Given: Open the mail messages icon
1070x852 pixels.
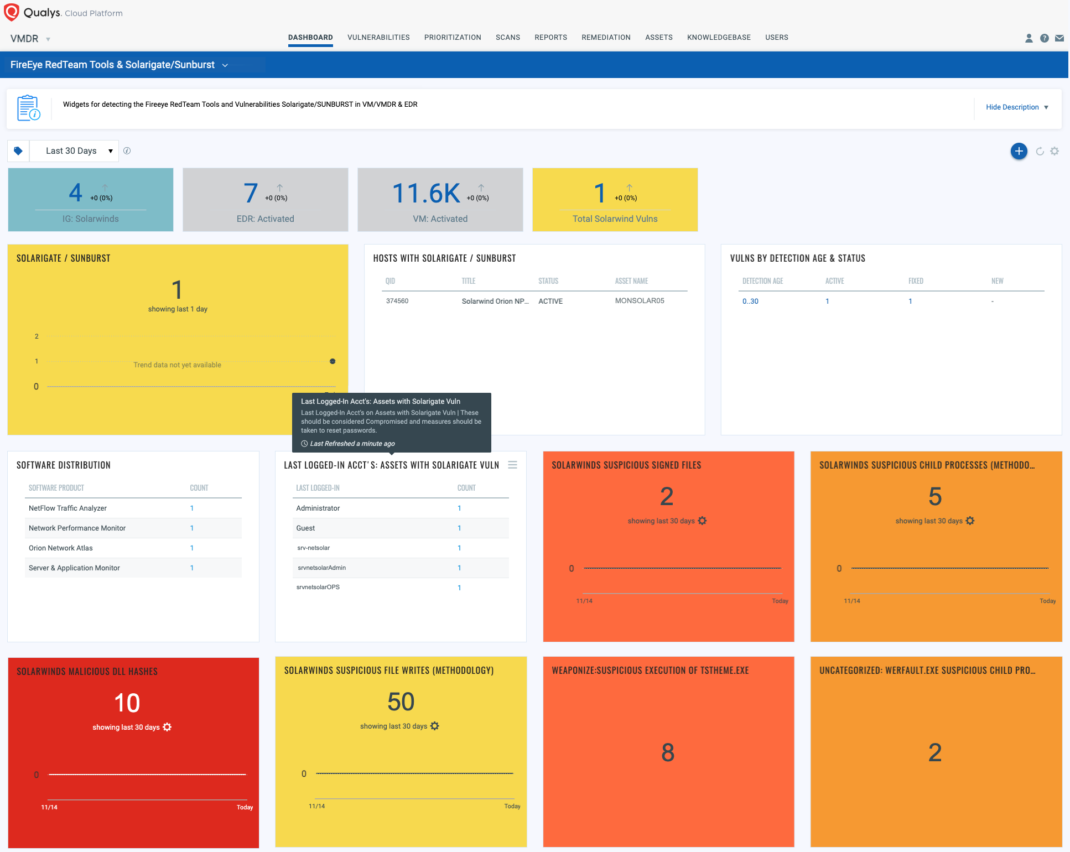Looking at the screenshot, I should pyautogui.click(x=1059, y=38).
